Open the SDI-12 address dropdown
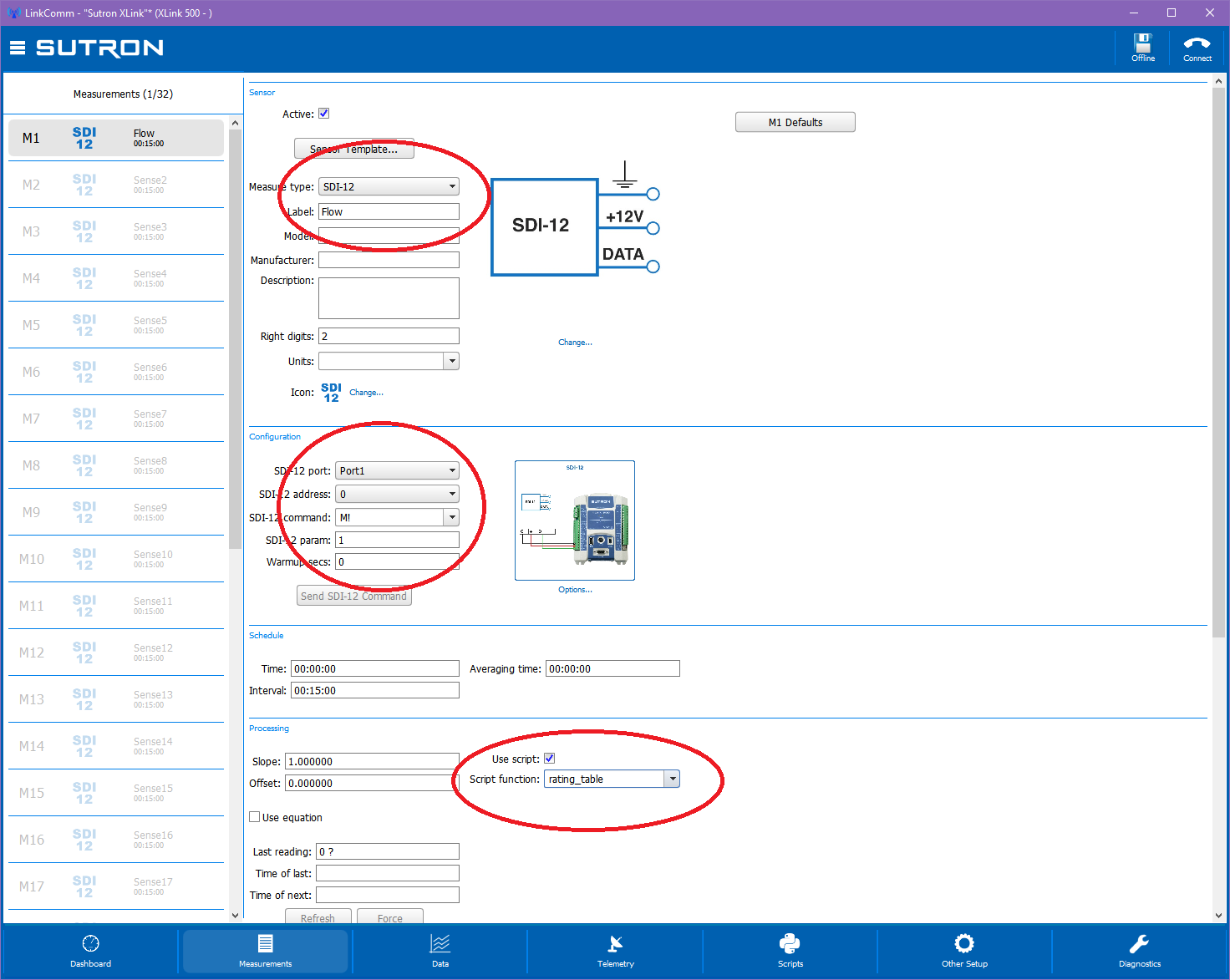Viewport: 1230px width, 980px height. (x=397, y=495)
